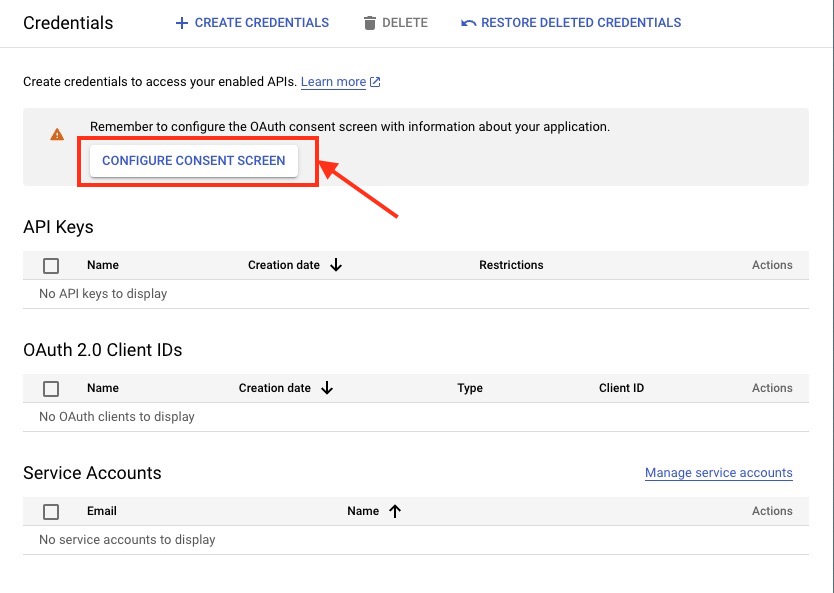Click the Type column header in OAuth table

[x=470, y=388]
